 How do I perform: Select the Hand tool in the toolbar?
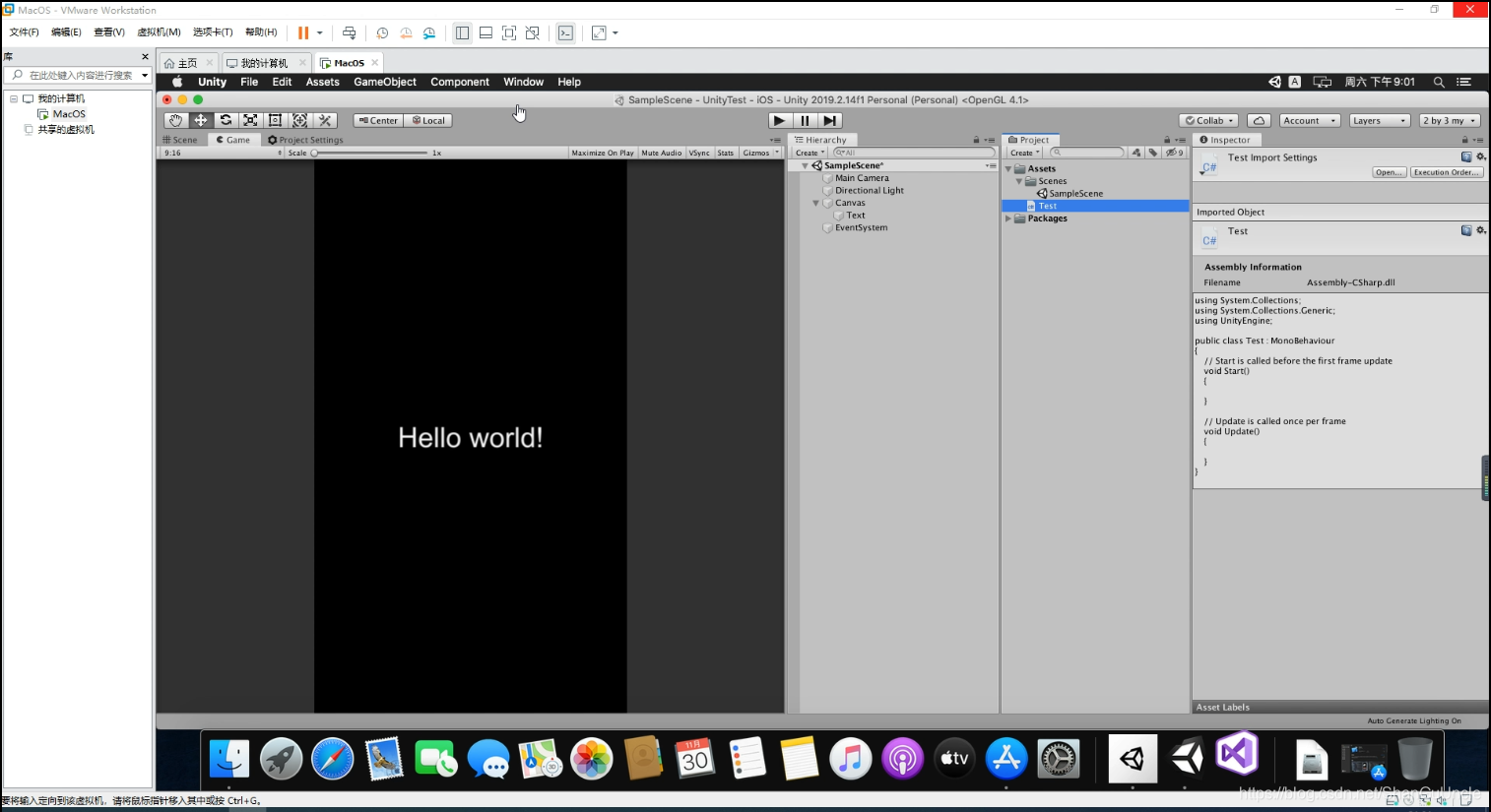(175, 120)
